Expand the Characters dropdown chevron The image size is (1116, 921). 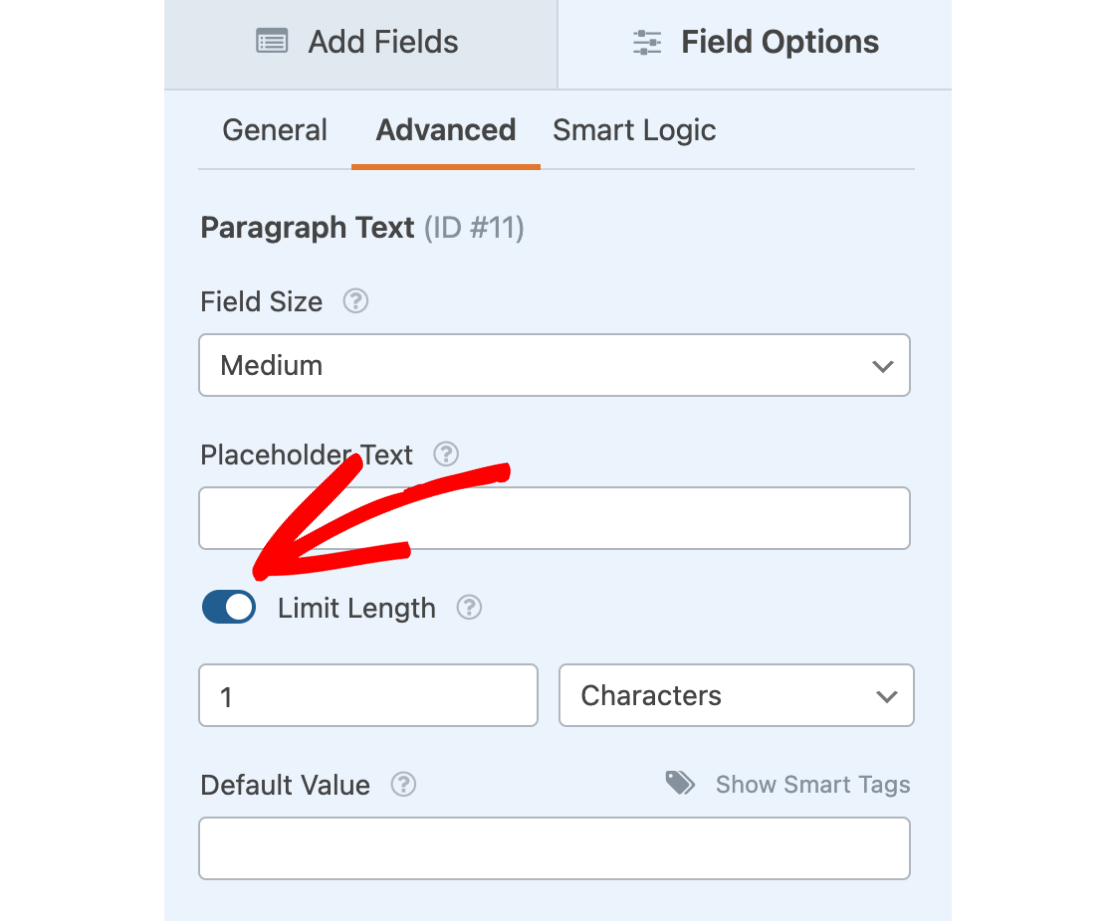[x=888, y=695]
